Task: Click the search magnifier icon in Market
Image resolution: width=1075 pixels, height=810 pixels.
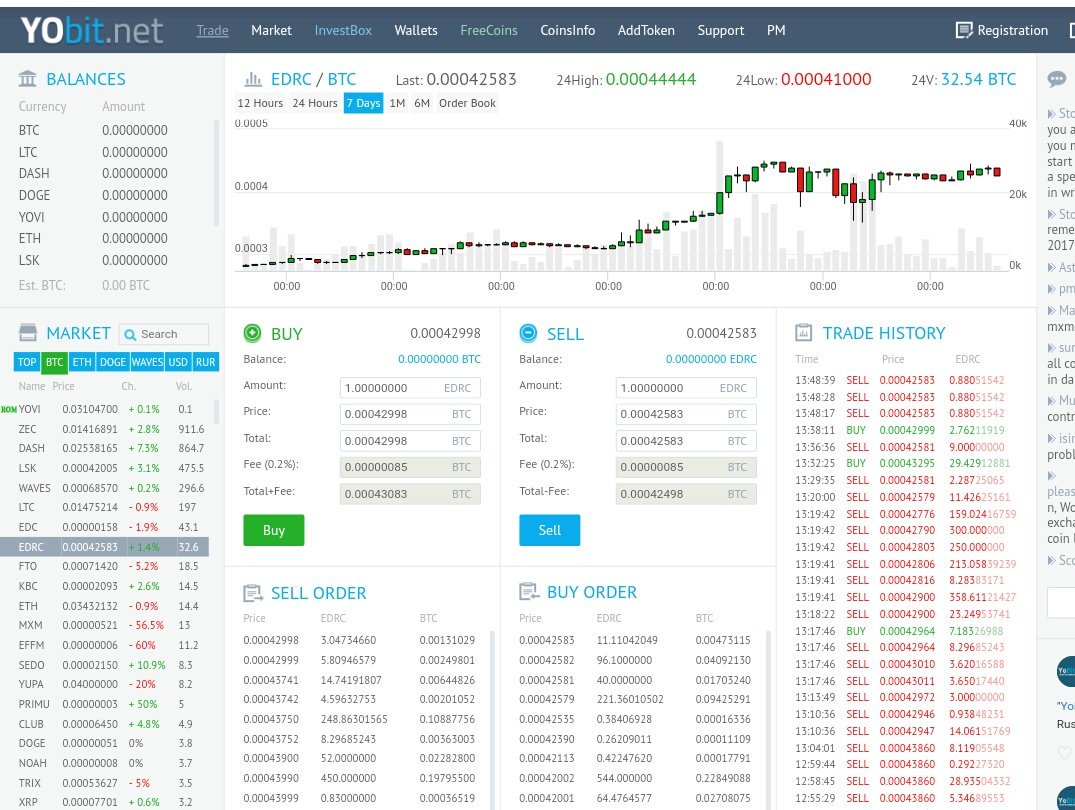Action: click(x=130, y=335)
